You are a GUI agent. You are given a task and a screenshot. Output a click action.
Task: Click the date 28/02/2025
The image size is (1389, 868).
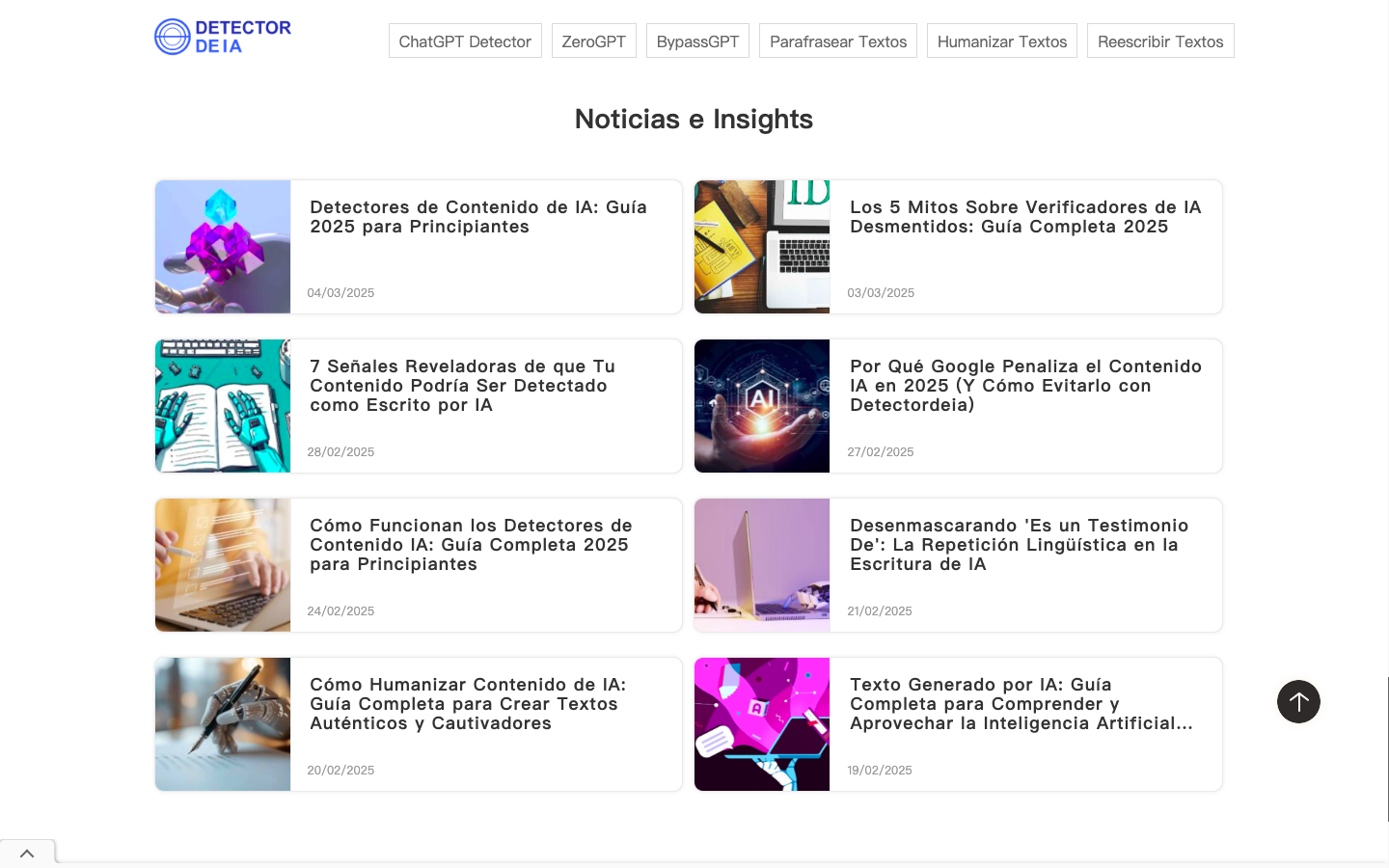tap(340, 452)
